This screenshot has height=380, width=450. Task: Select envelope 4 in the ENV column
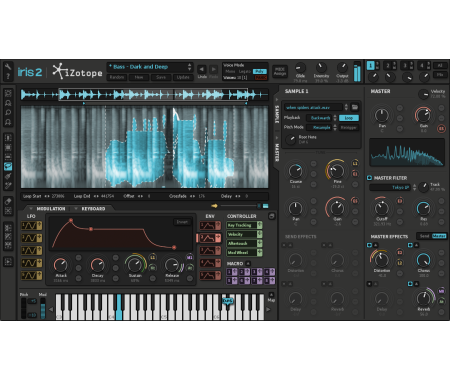pyautogui.click(x=210, y=263)
